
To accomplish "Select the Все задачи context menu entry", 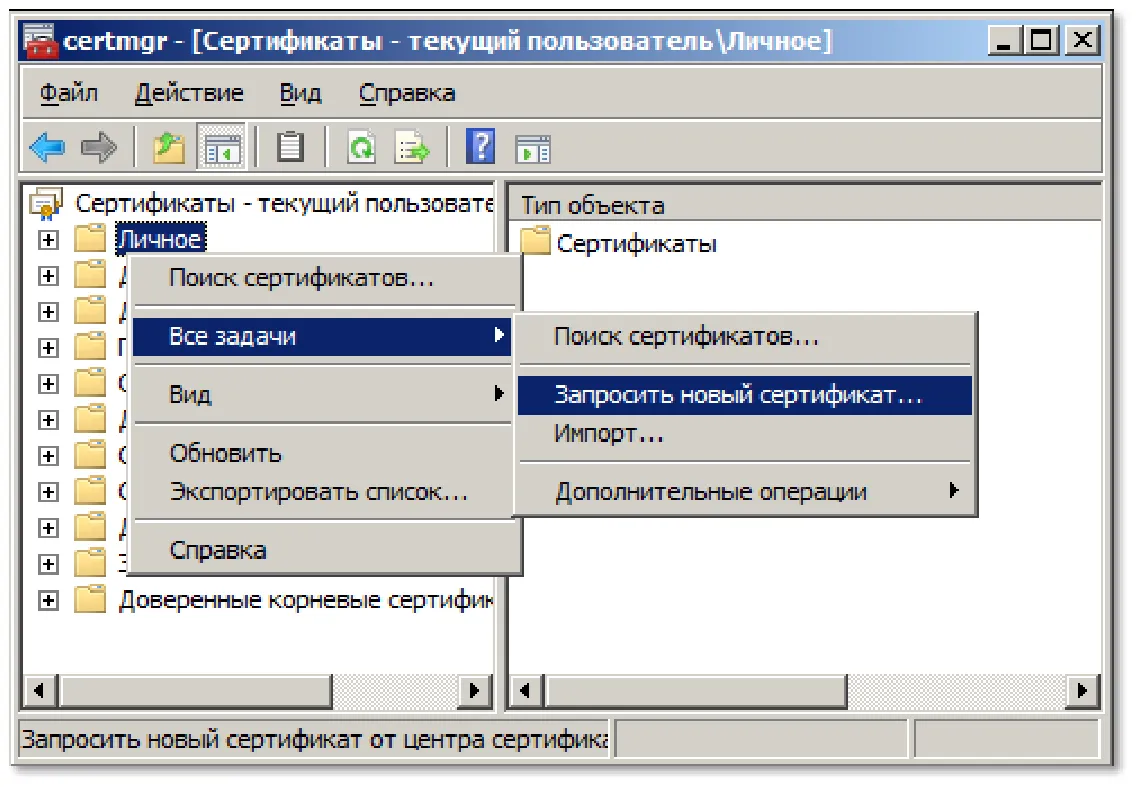I will coord(324,336).
